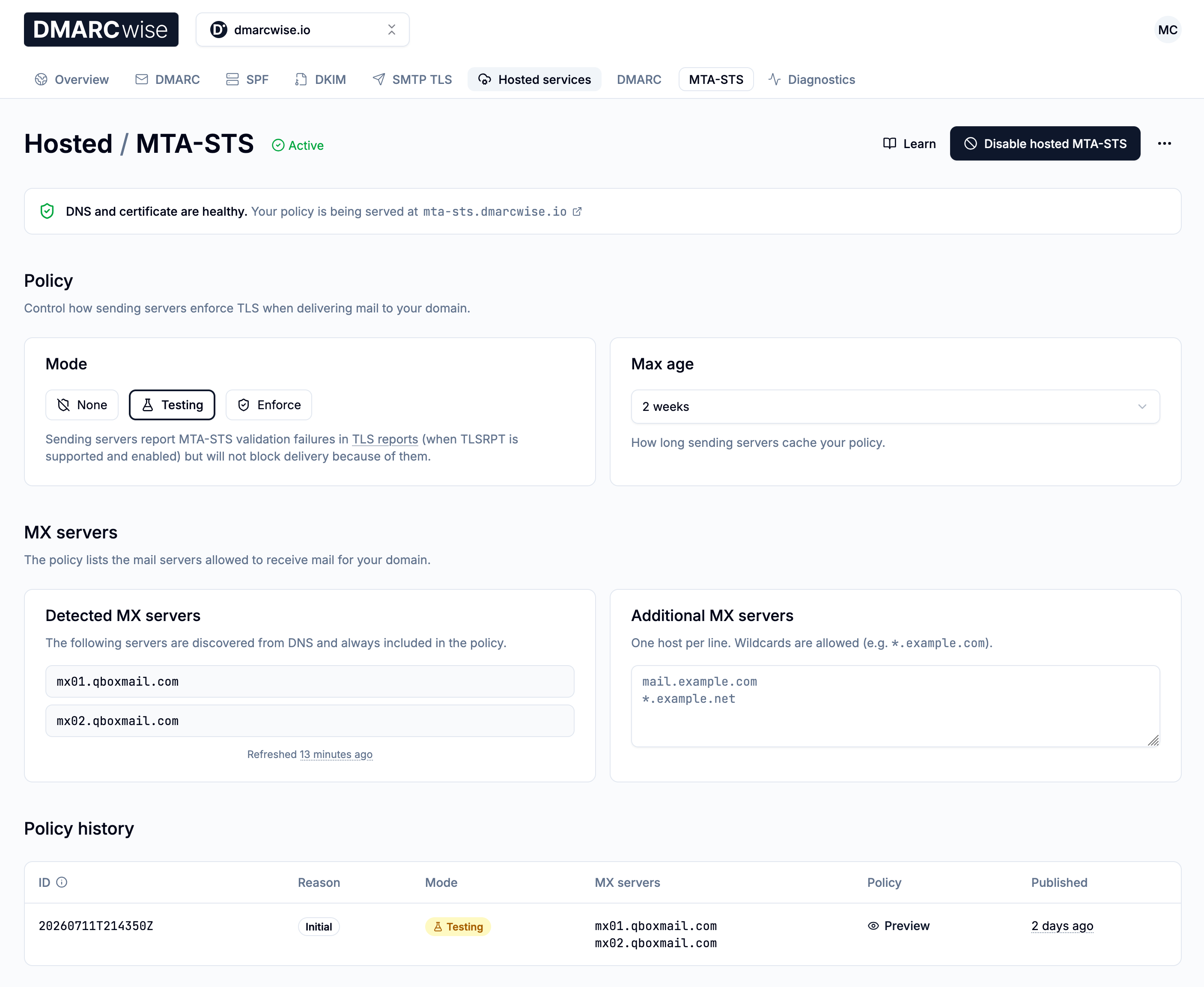The width and height of the screenshot is (1204, 987).
Task: Click the textarea resize handle
Action: tap(1153, 740)
